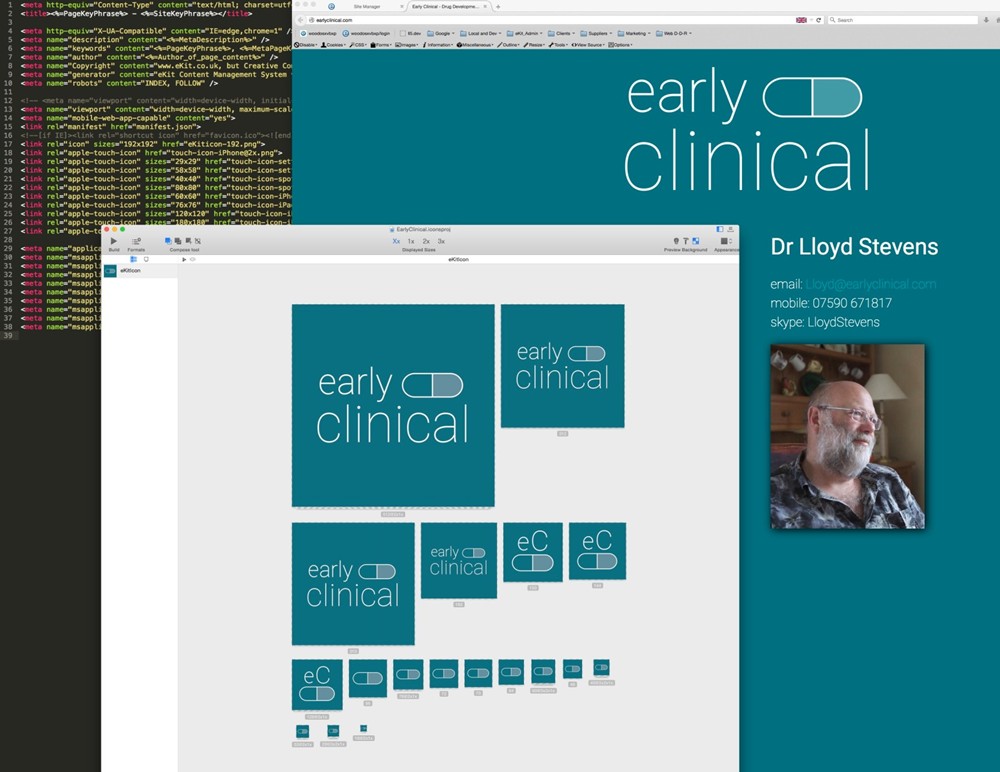Open the woodosevbxp bookmark
The image size is (1000, 772).
318,33
